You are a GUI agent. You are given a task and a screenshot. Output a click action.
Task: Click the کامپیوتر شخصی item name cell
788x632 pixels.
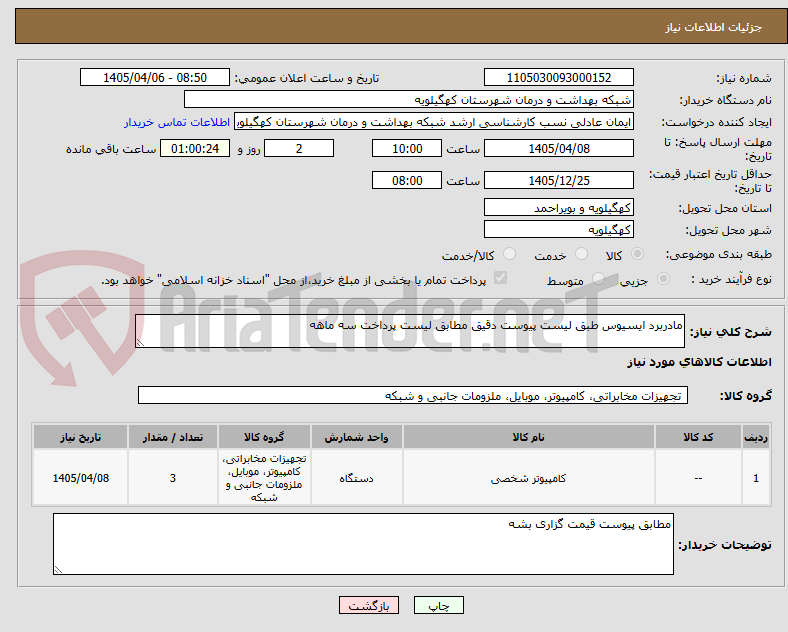click(528, 478)
